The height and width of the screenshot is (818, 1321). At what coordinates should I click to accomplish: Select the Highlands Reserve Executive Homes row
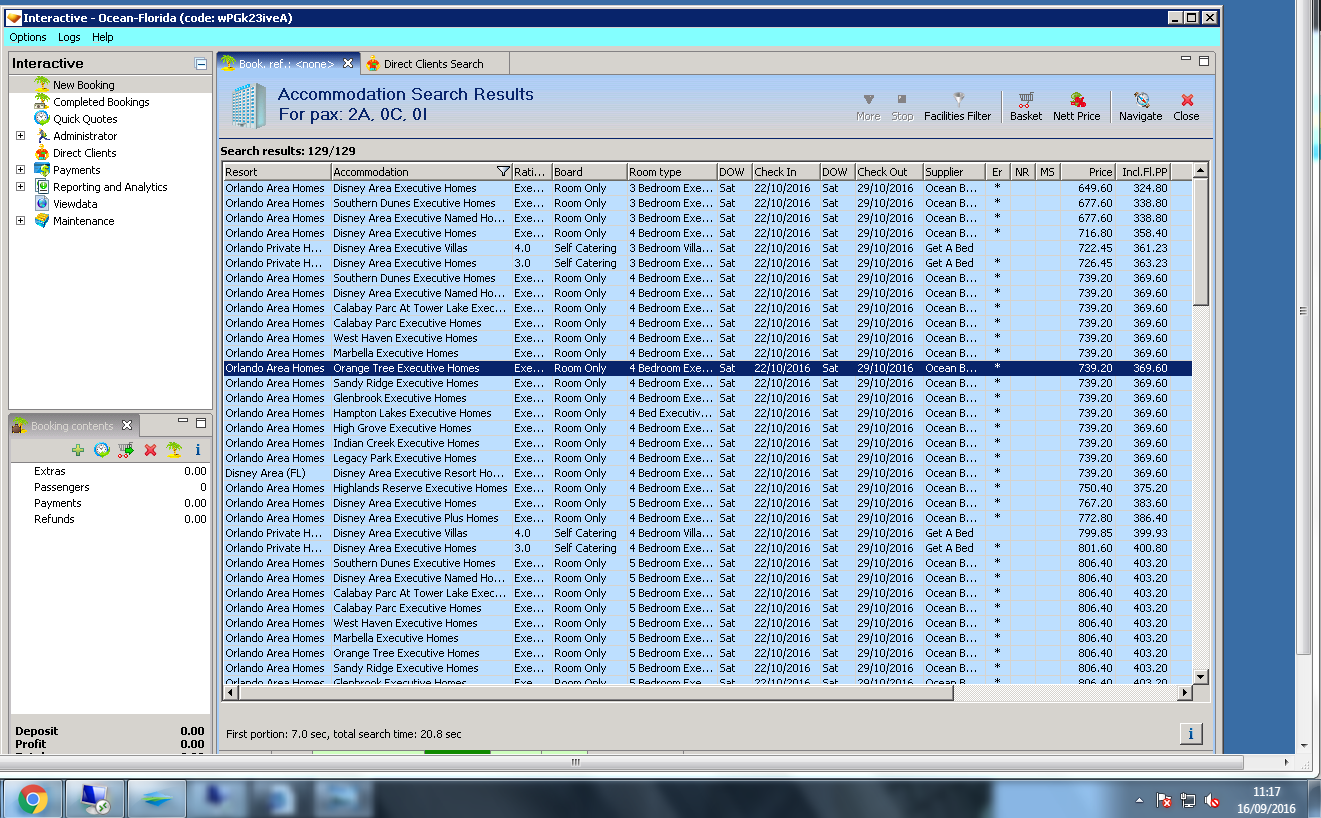pyautogui.click(x=708, y=488)
